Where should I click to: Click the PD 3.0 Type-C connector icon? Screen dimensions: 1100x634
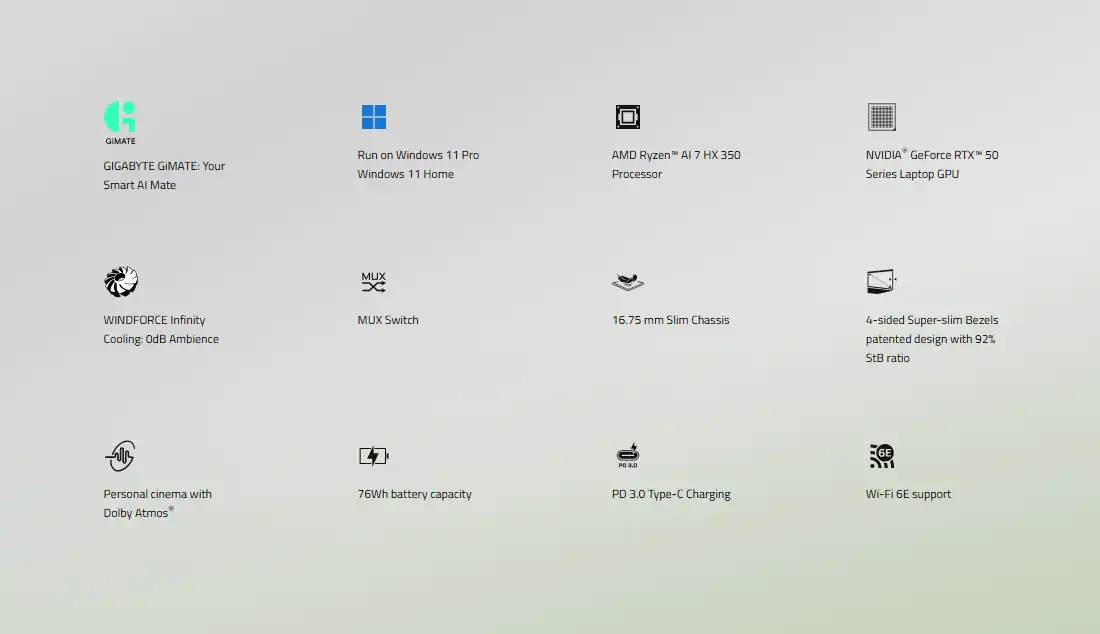628,456
